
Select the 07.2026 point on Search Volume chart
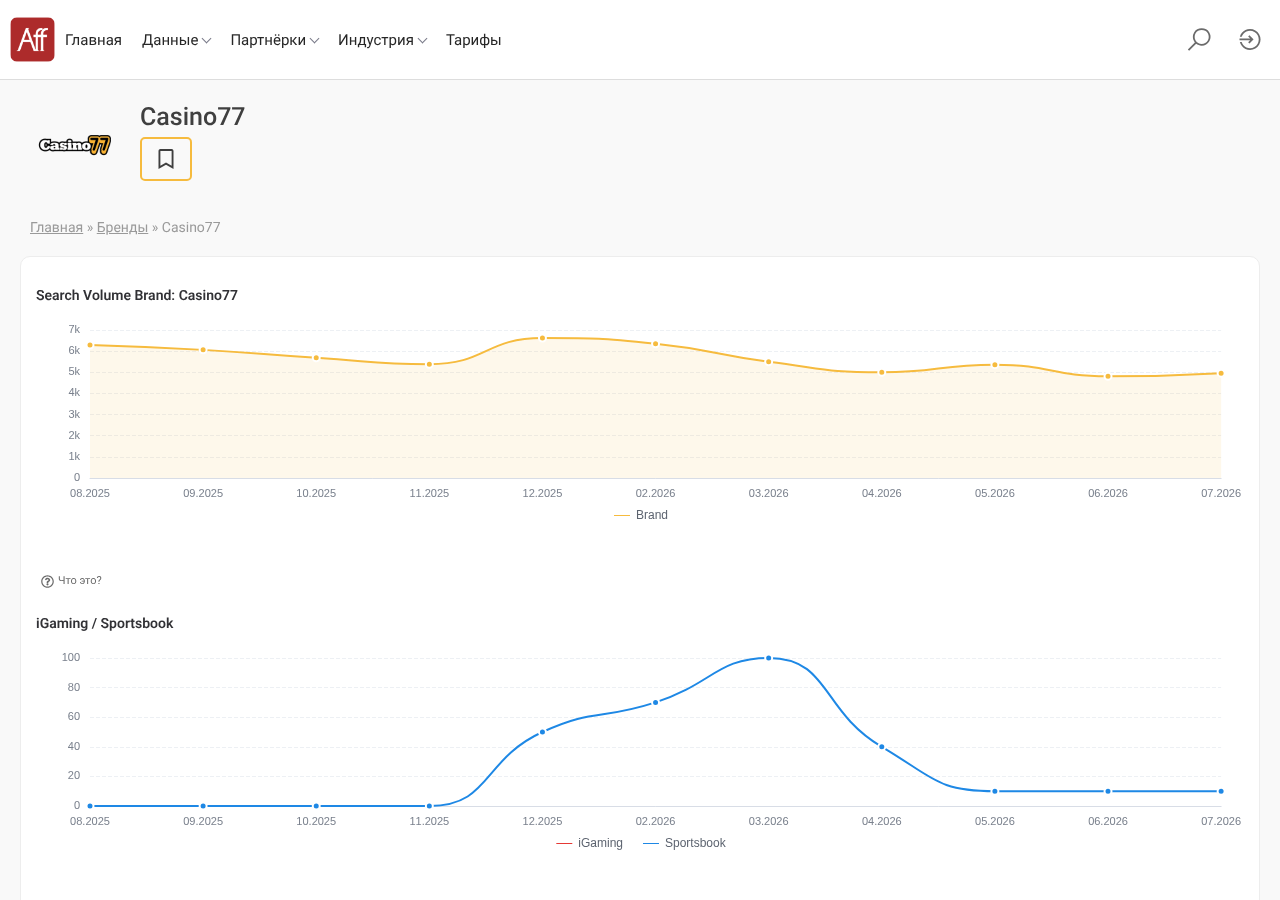1221,373
